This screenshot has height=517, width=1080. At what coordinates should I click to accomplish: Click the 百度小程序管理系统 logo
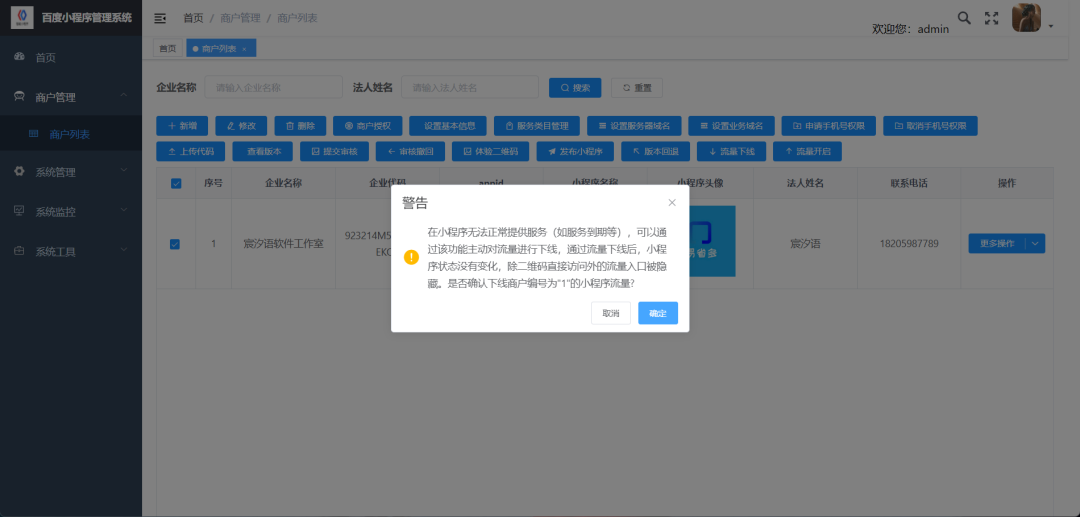point(23,17)
